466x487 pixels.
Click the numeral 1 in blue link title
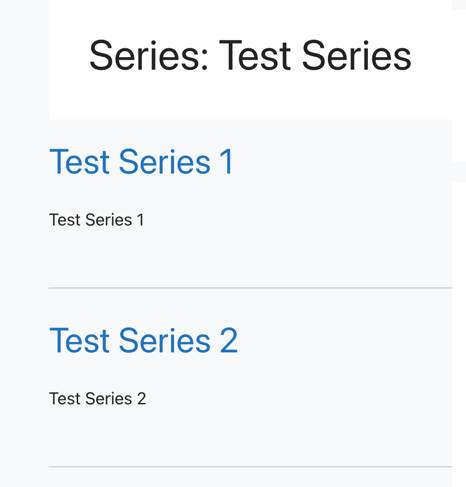226,162
